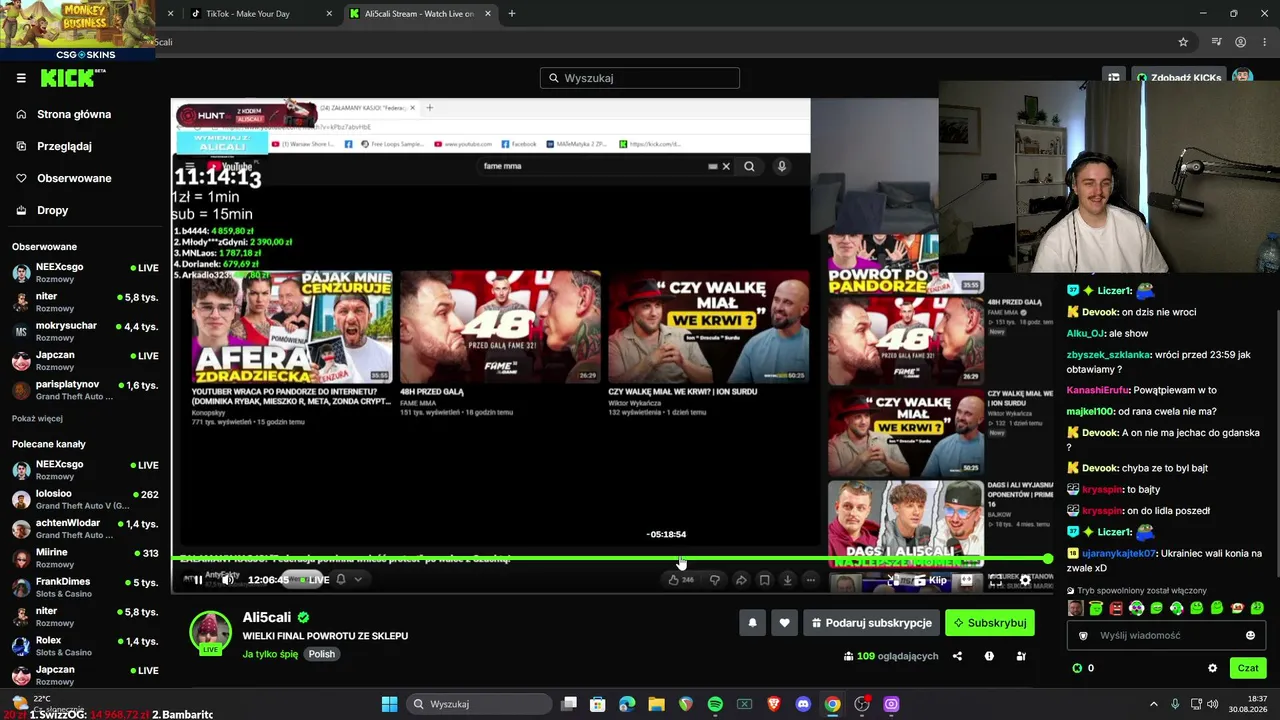Click the Kick Wyszukaj search field
The width and height of the screenshot is (1280, 720).
[x=640, y=78]
